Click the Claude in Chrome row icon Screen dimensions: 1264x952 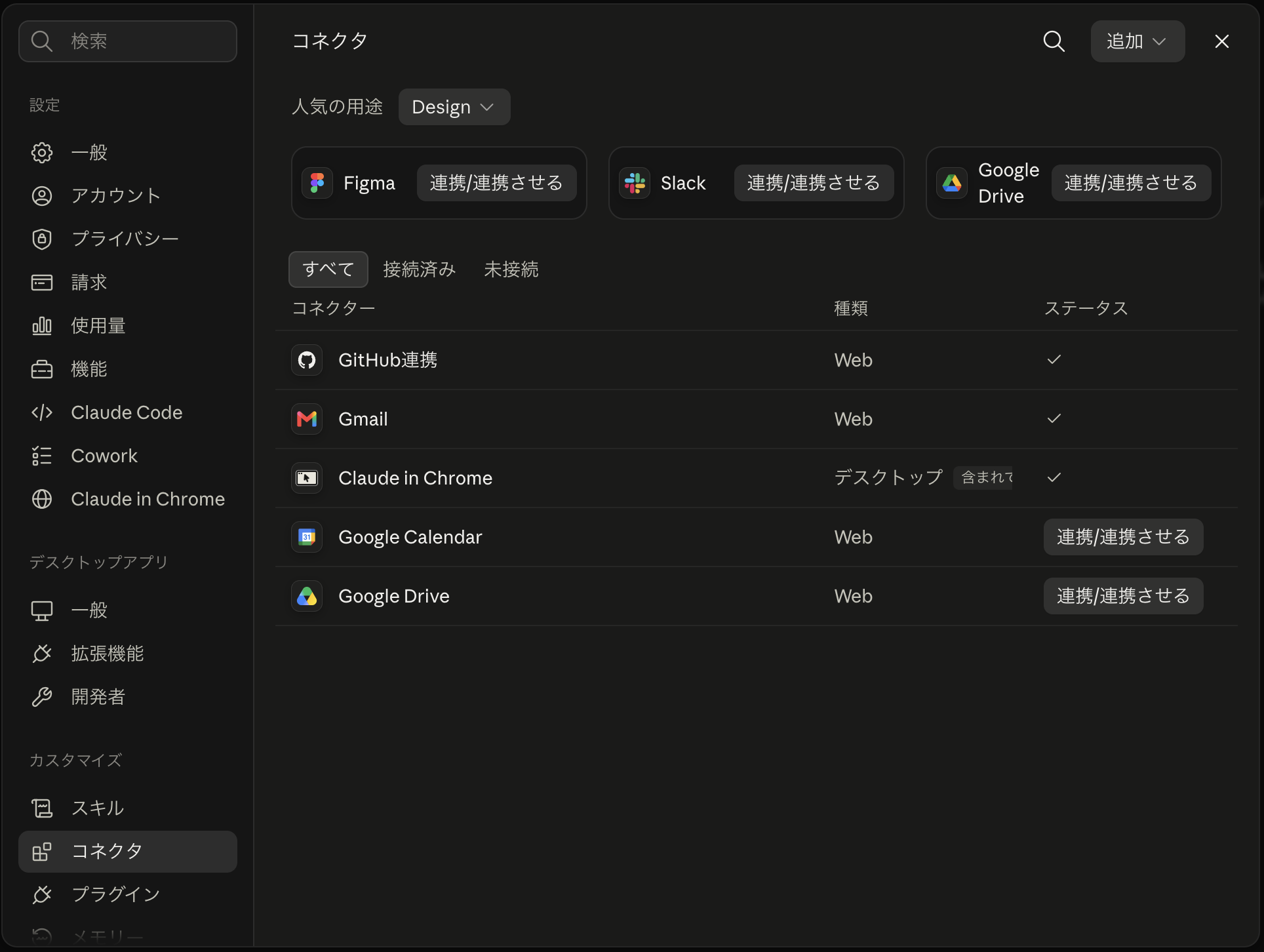(x=307, y=478)
